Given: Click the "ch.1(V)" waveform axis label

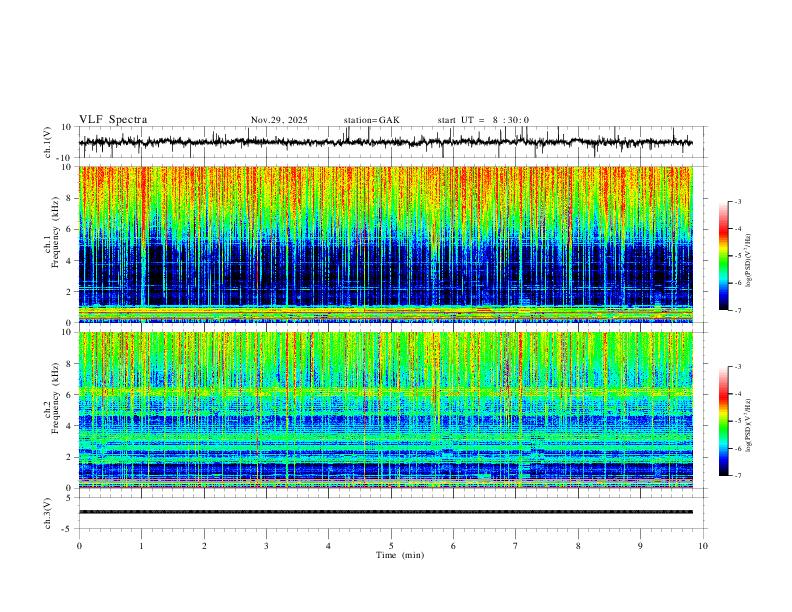Looking at the screenshot, I should click(48, 142).
